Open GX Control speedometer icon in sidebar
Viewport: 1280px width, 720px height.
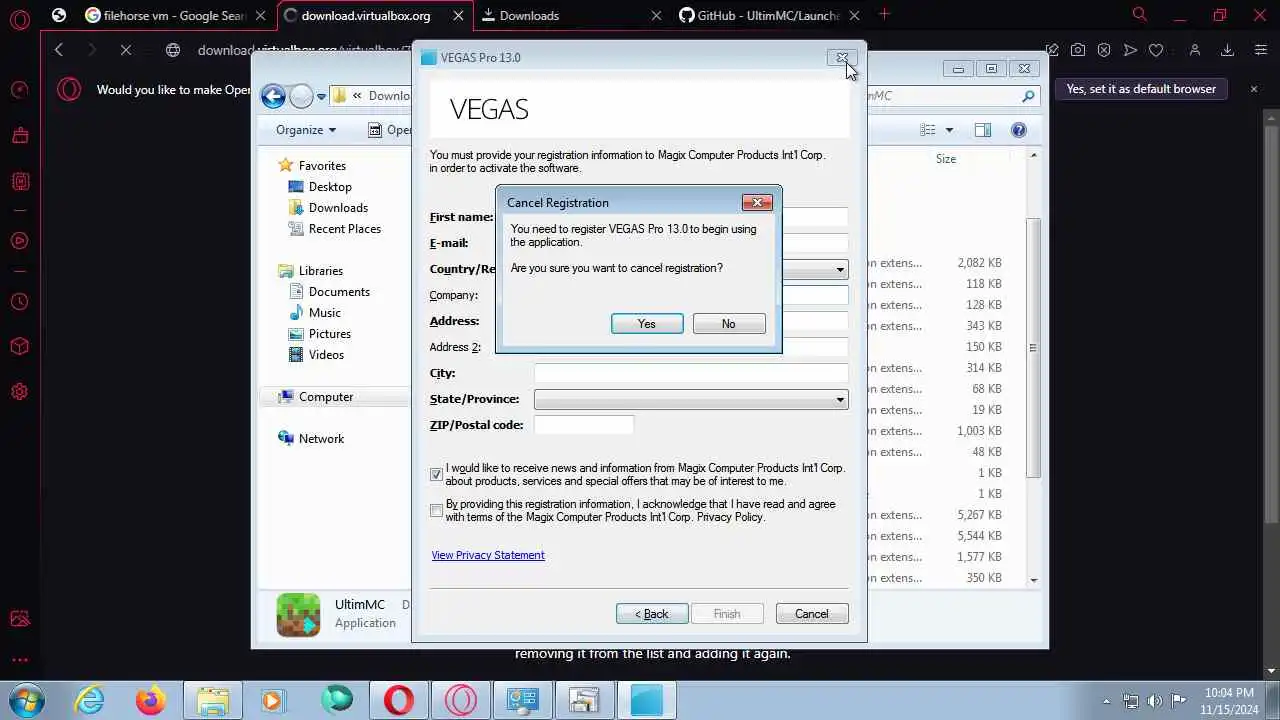coord(19,90)
